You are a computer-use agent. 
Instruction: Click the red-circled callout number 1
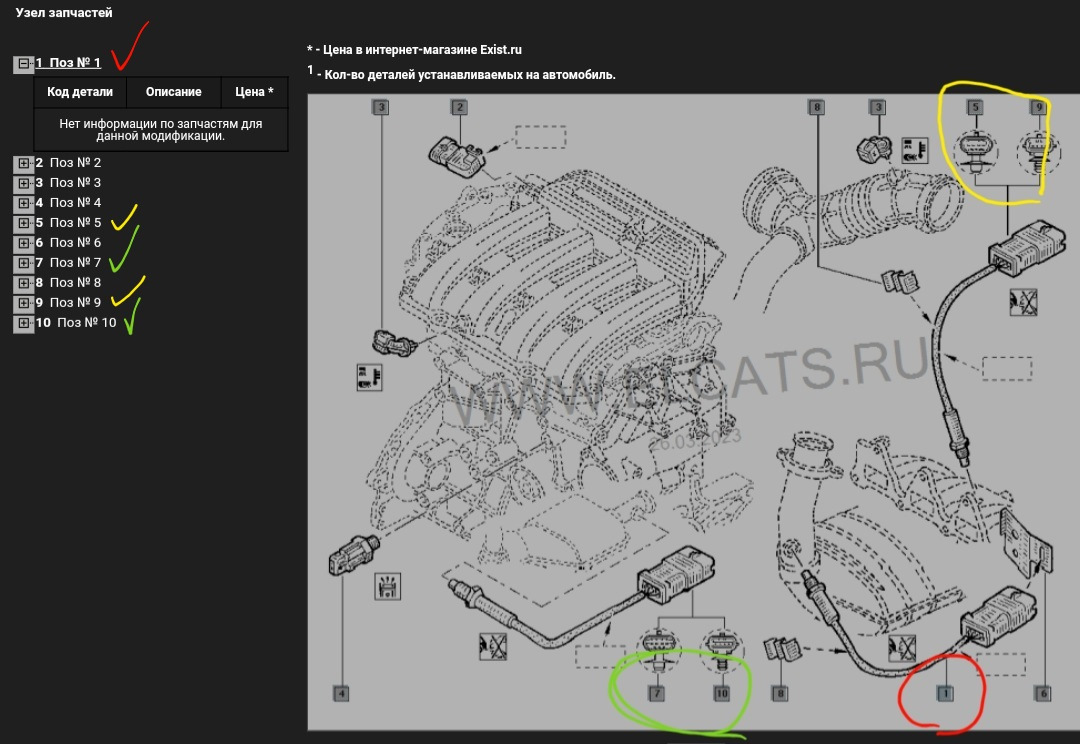[x=943, y=692]
